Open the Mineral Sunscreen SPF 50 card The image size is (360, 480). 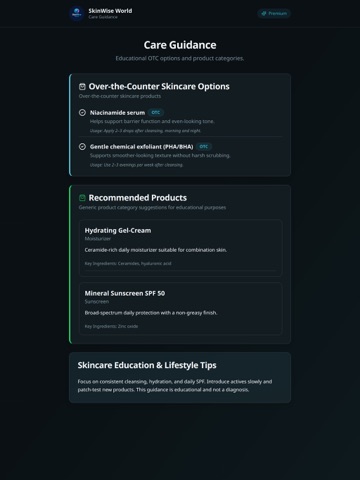click(x=180, y=308)
